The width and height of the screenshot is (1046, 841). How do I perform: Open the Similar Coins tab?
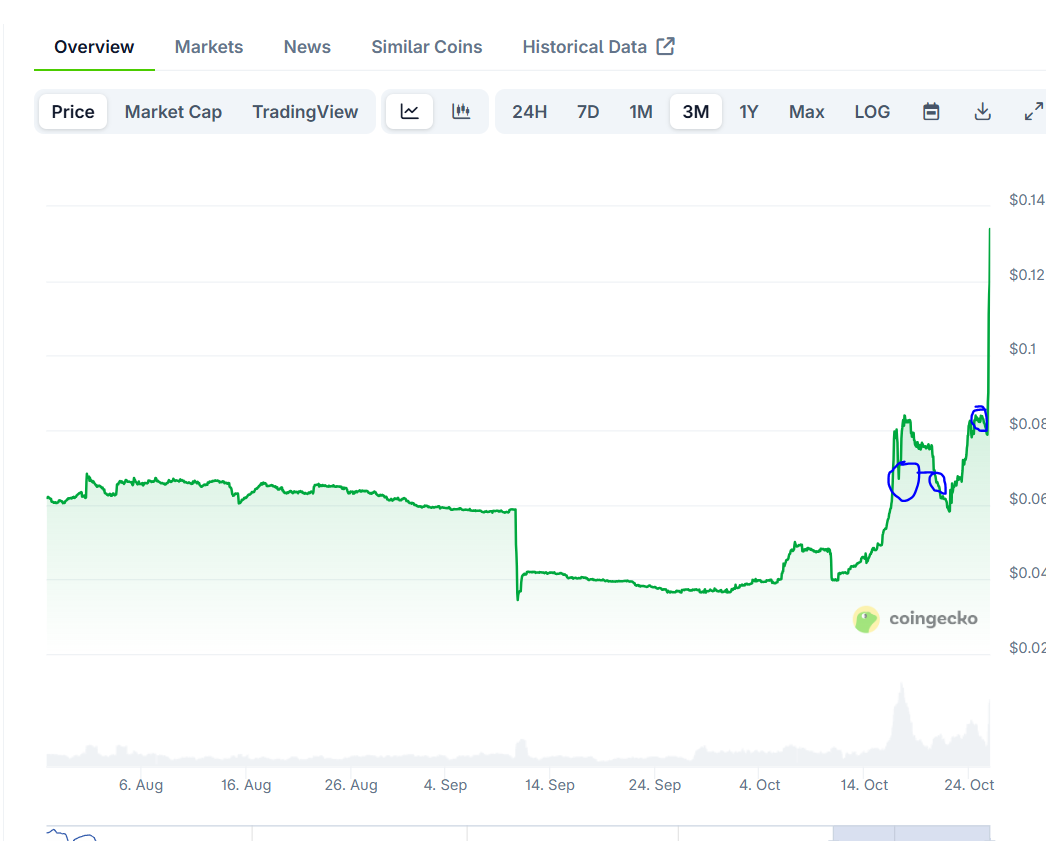click(x=426, y=47)
